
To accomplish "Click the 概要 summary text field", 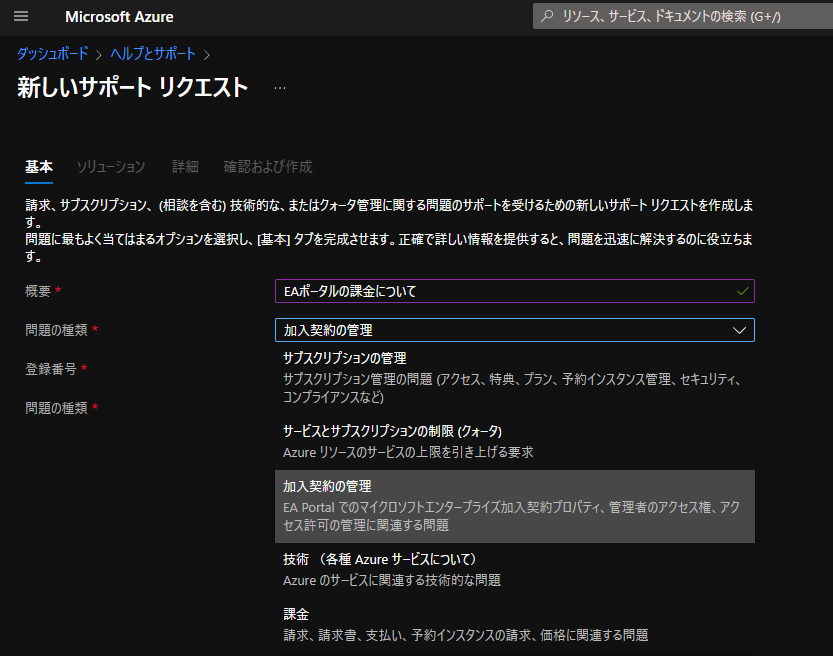I will (515, 291).
